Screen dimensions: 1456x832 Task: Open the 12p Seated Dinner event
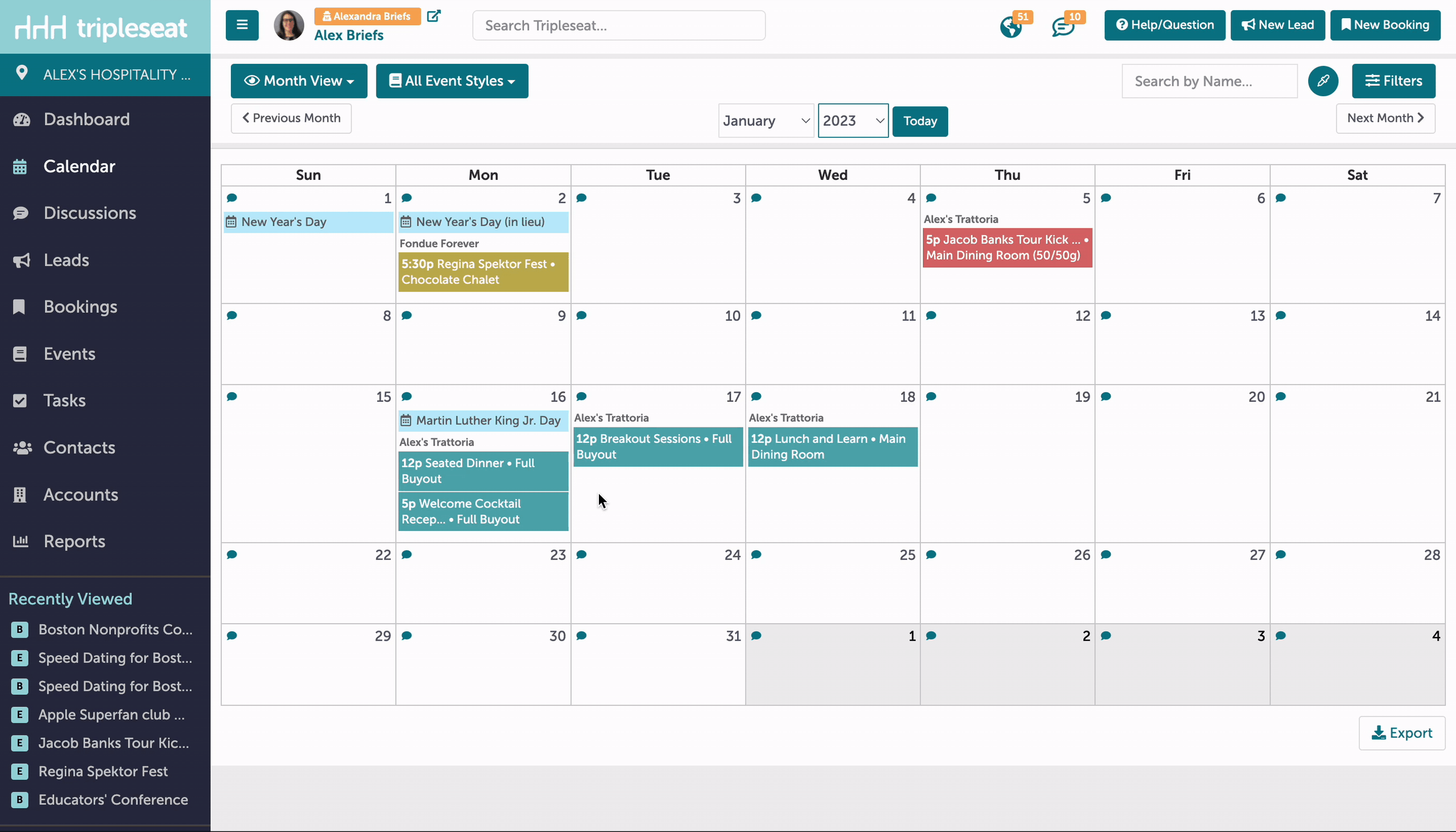[x=483, y=471]
